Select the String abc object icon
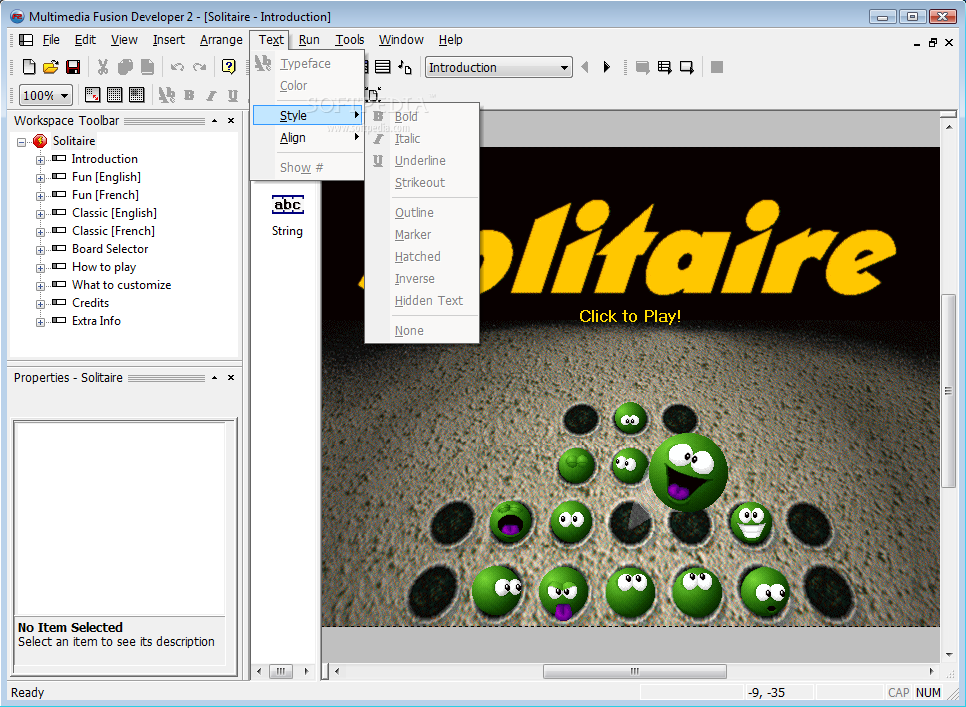966x707 pixels. click(x=288, y=205)
